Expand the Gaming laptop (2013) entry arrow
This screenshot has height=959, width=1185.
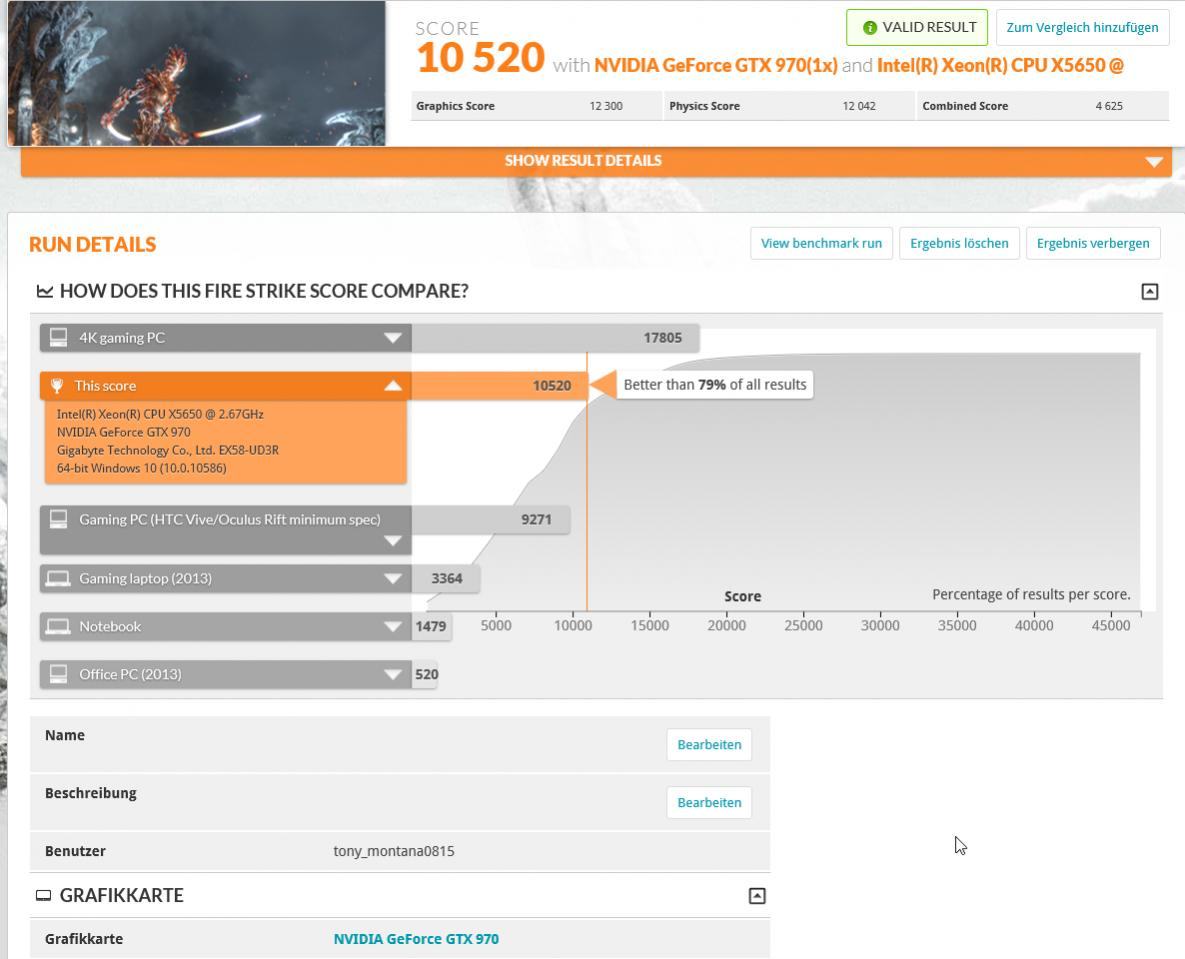tap(392, 579)
